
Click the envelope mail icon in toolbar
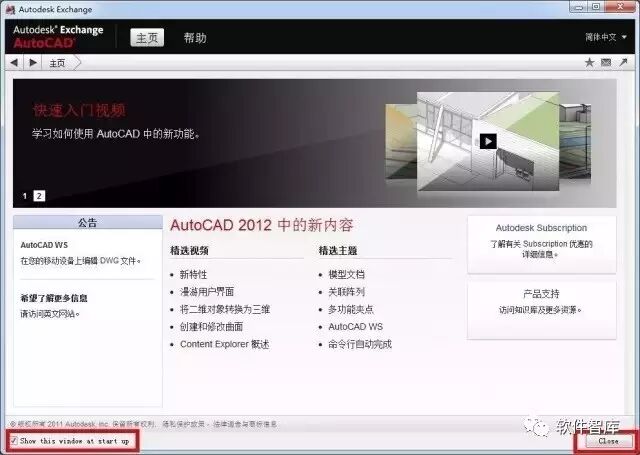606,62
